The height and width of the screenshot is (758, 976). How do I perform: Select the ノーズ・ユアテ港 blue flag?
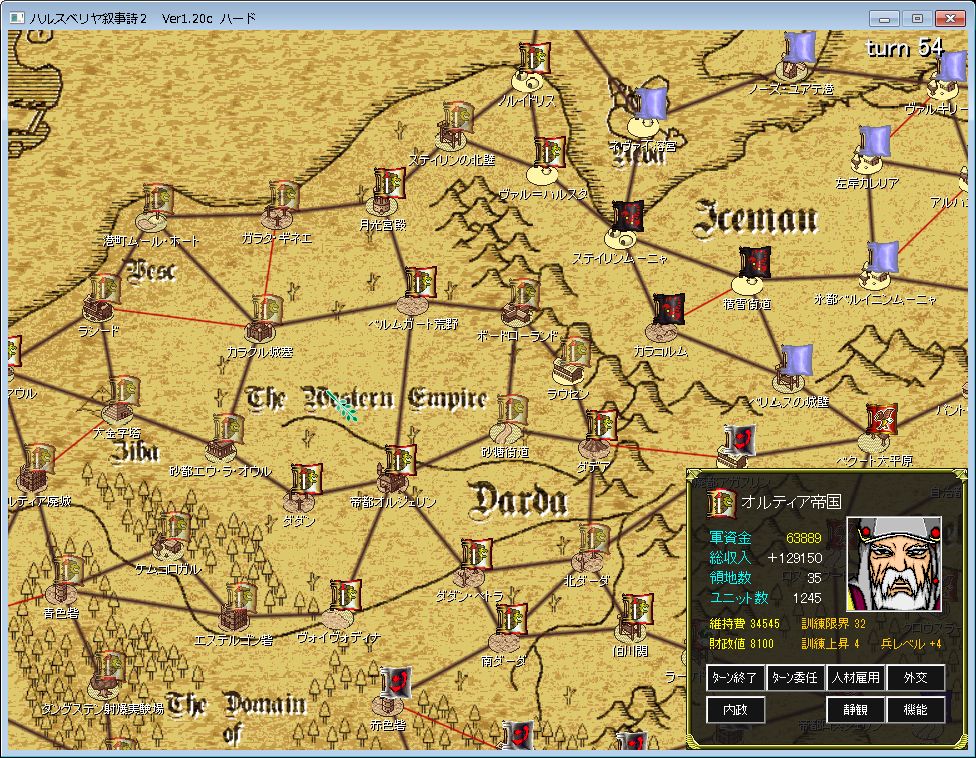point(800,47)
